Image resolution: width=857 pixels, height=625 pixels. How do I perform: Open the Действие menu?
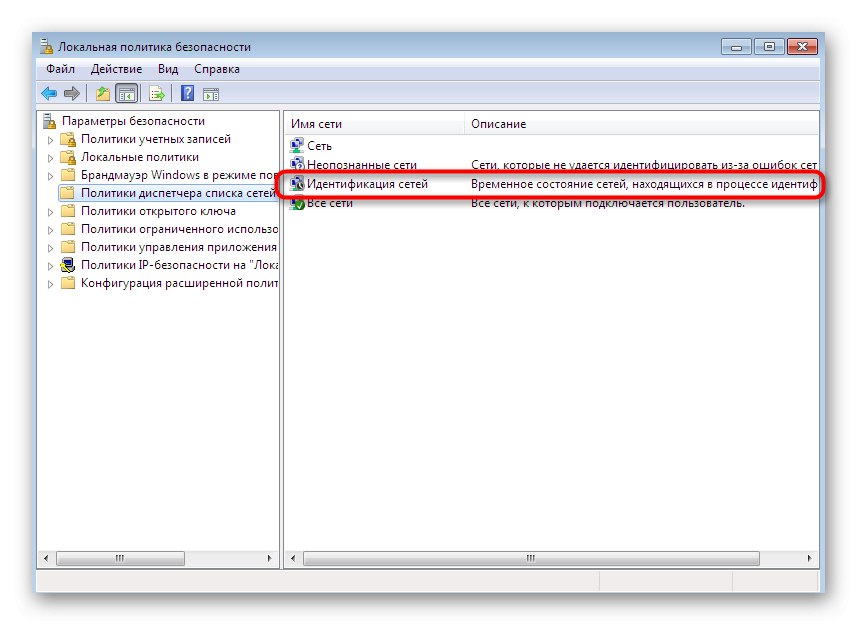tap(116, 69)
